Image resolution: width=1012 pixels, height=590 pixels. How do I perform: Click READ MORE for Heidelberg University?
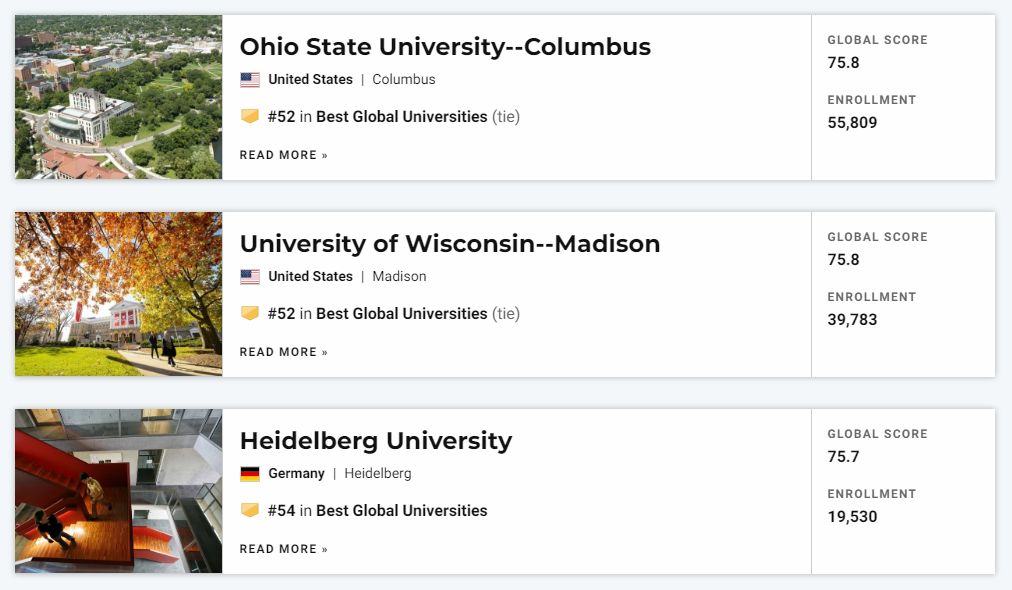point(284,549)
